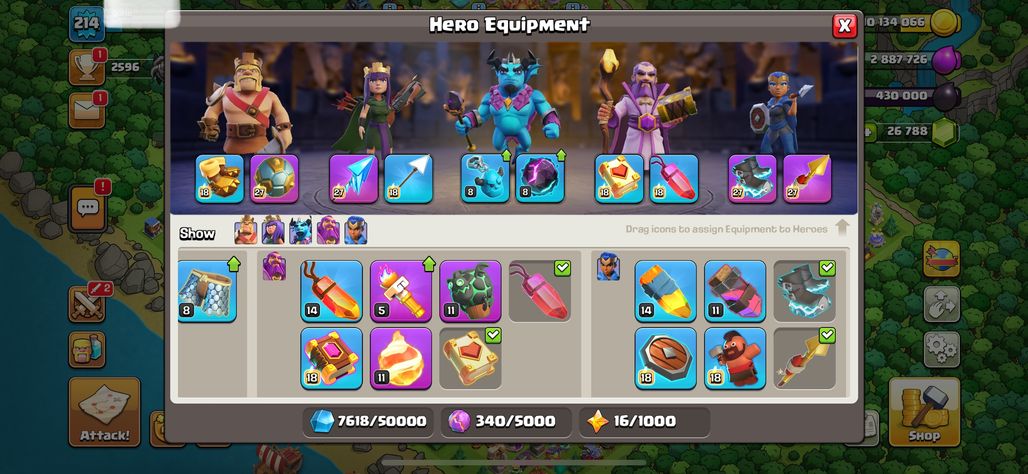Viewport: 1028px width, 474px height.
Task: Tap the Attack! button
Action: (104, 412)
